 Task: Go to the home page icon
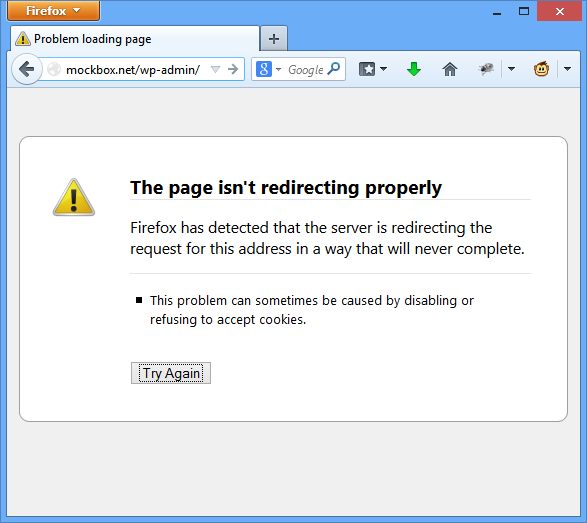450,70
